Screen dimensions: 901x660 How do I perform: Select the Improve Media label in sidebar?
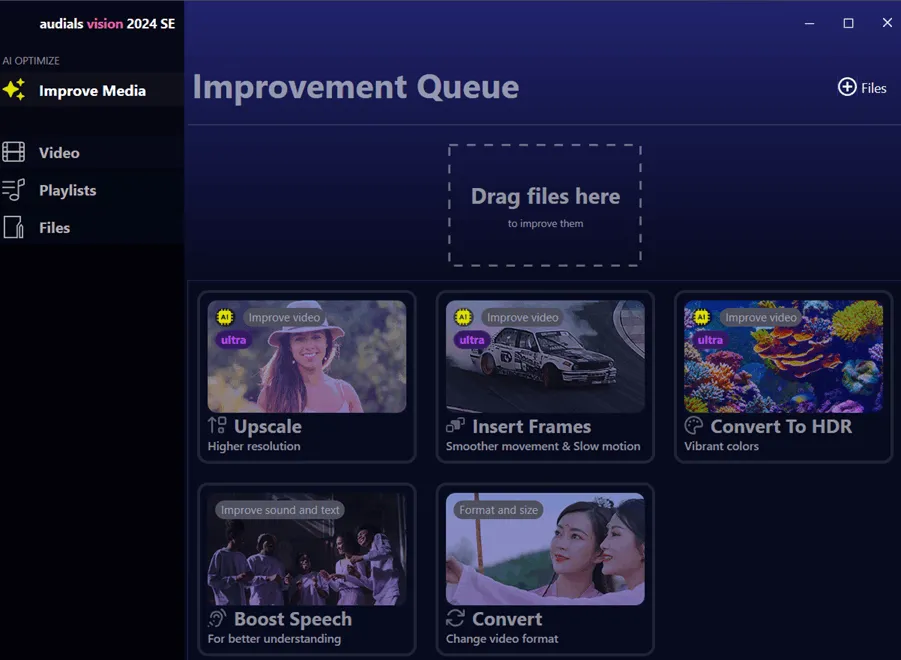tap(92, 91)
